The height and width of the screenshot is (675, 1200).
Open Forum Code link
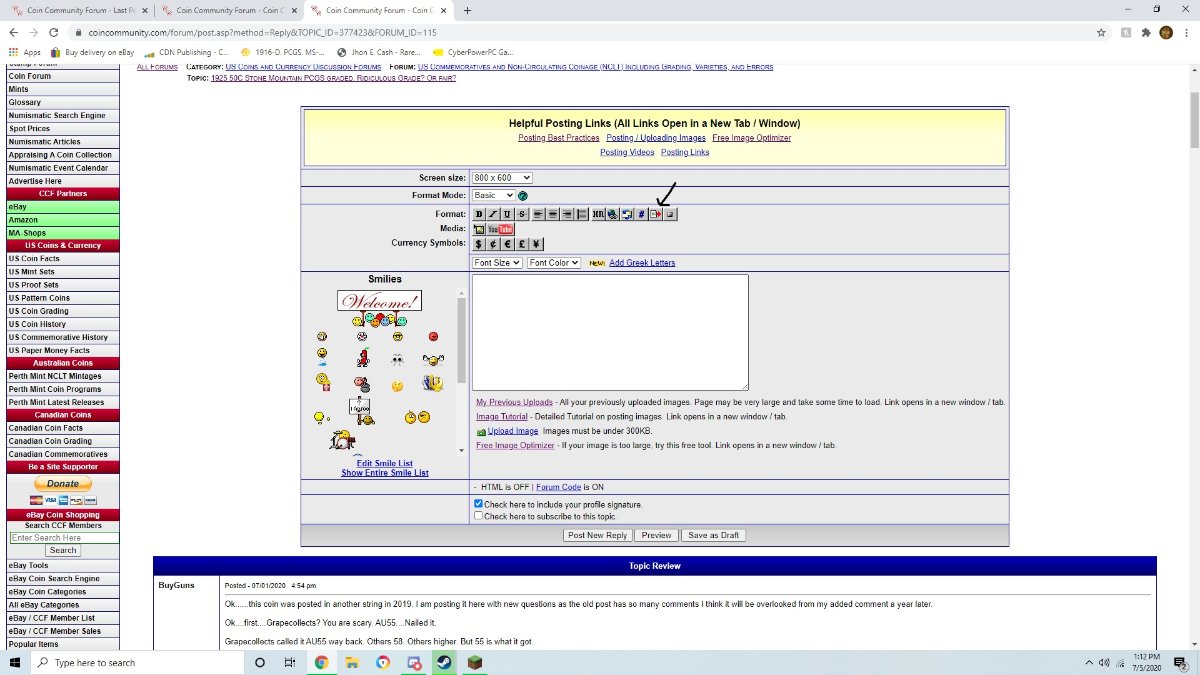click(558, 487)
